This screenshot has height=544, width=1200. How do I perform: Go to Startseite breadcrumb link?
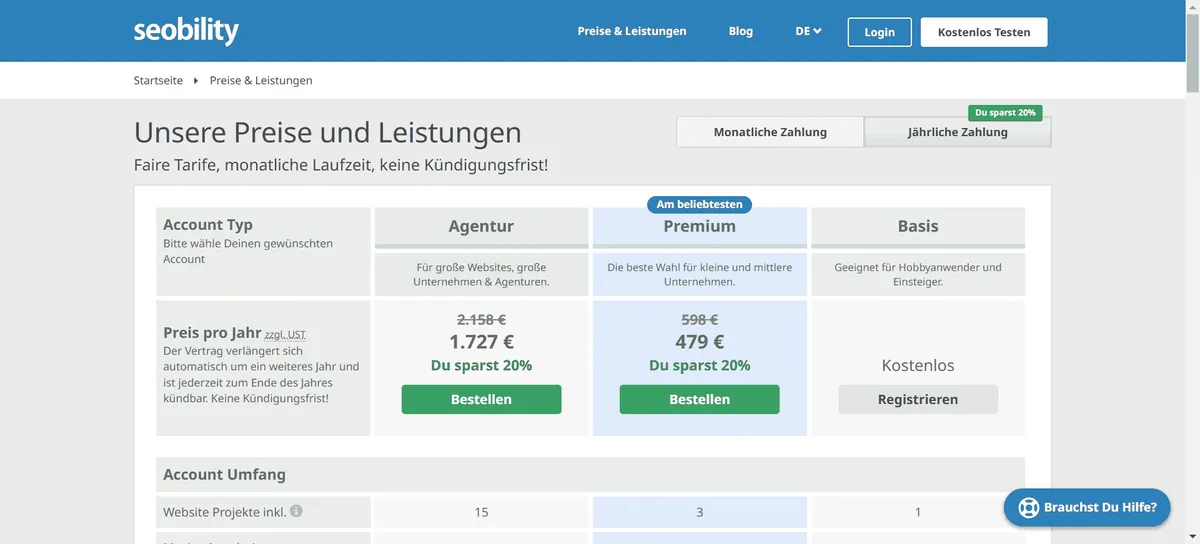click(x=158, y=80)
